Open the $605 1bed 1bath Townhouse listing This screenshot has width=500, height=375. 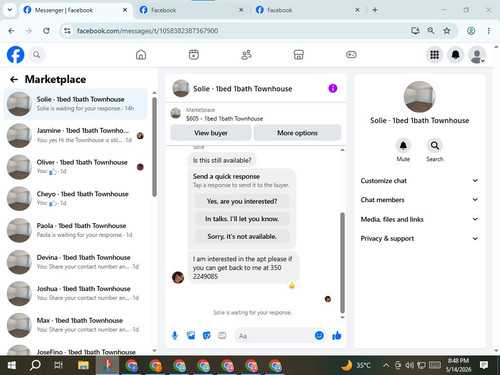225,118
